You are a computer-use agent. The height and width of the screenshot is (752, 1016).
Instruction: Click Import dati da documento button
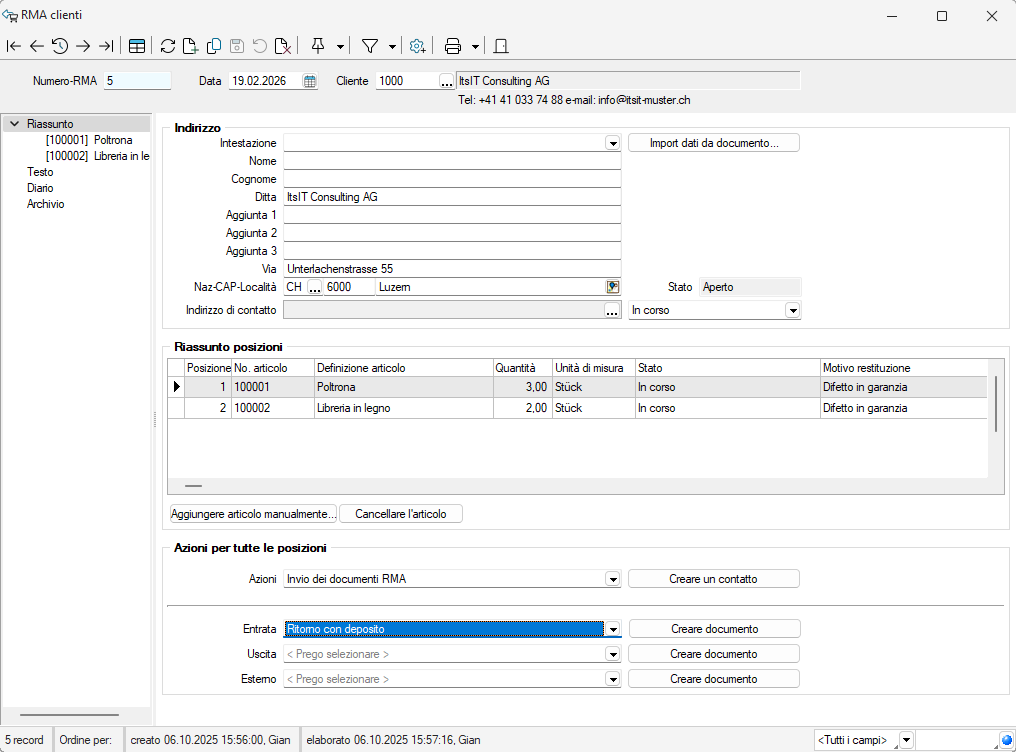pos(713,143)
